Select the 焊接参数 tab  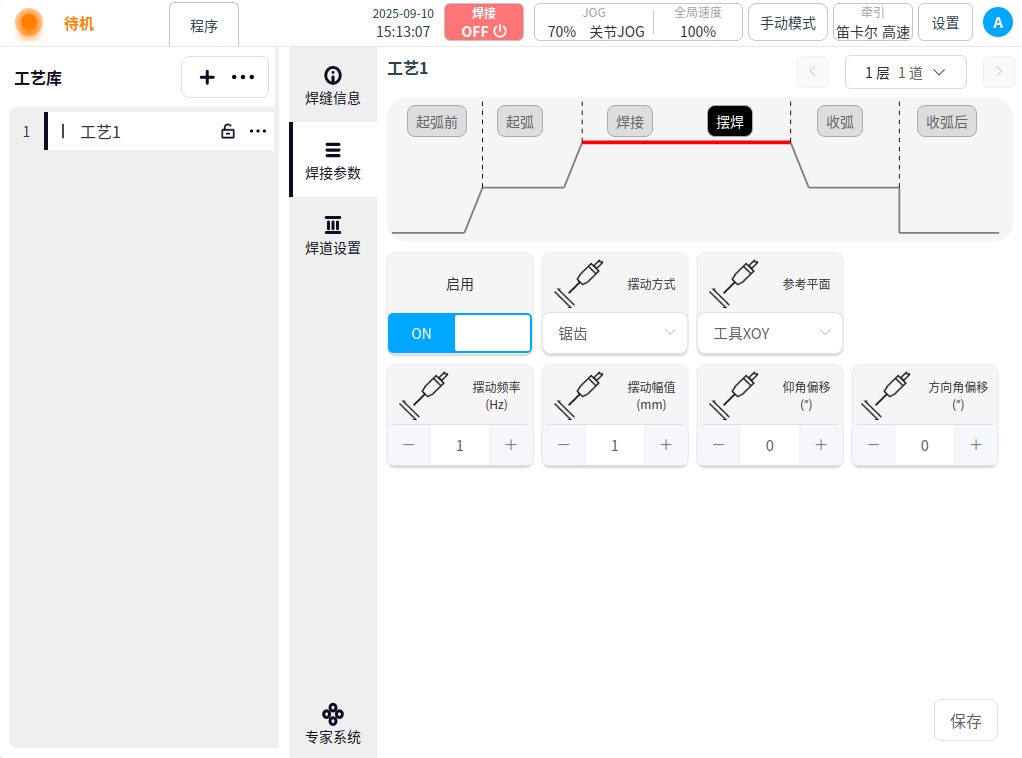pyautogui.click(x=333, y=160)
